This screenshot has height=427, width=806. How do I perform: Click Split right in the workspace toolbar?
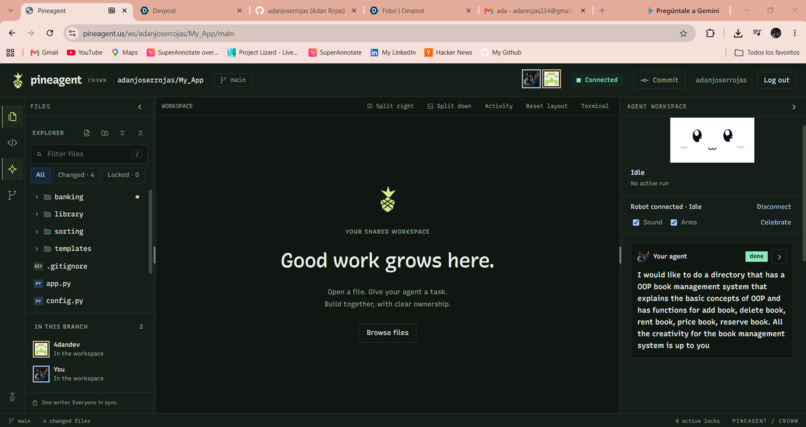pyautogui.click(x=390, y=106)
